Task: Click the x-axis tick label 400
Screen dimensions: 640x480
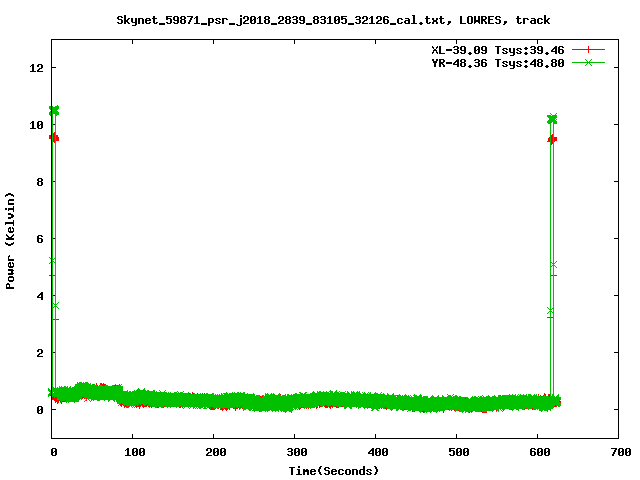Action: (377, 452)
